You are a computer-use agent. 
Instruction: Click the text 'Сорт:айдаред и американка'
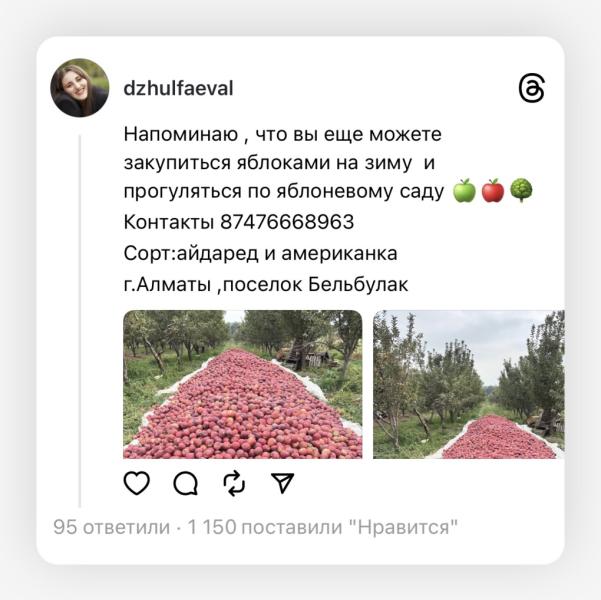coord(261,253)
